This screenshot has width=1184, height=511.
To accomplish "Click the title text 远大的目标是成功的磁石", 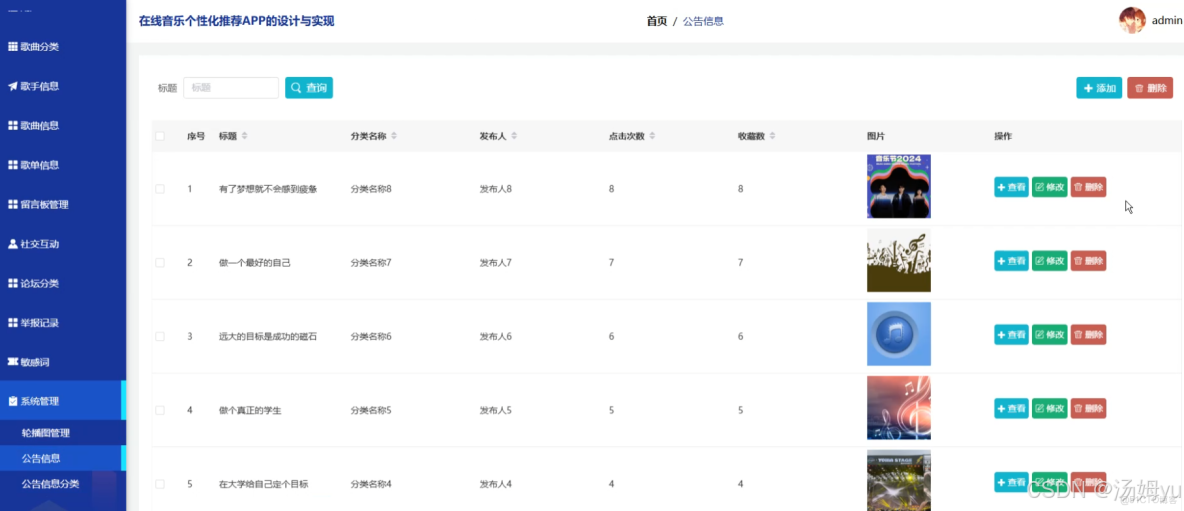I will [x=268, y=337].
